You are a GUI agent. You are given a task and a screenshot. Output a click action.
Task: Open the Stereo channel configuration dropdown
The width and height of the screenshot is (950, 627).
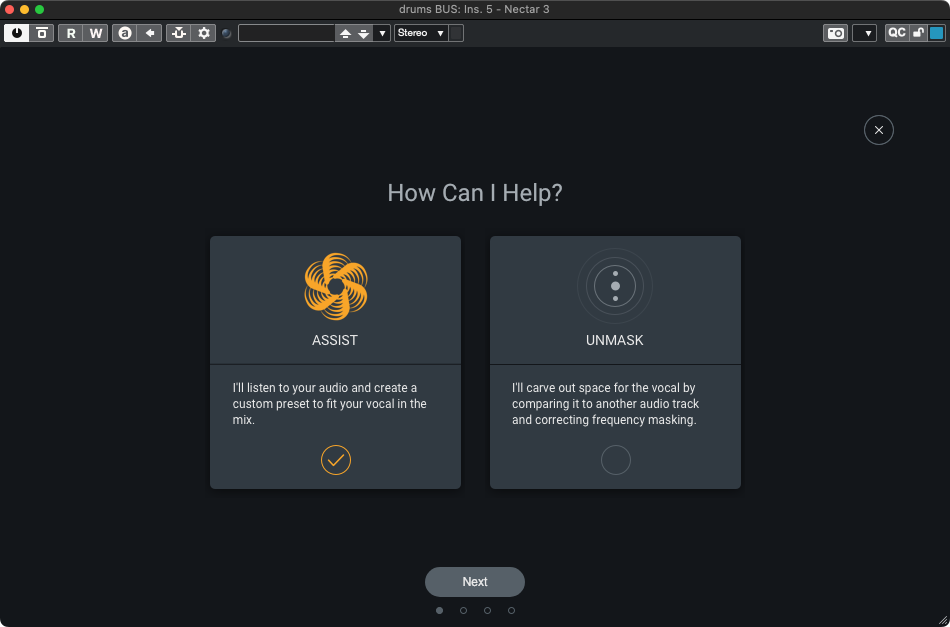click(x=421, y=33)
